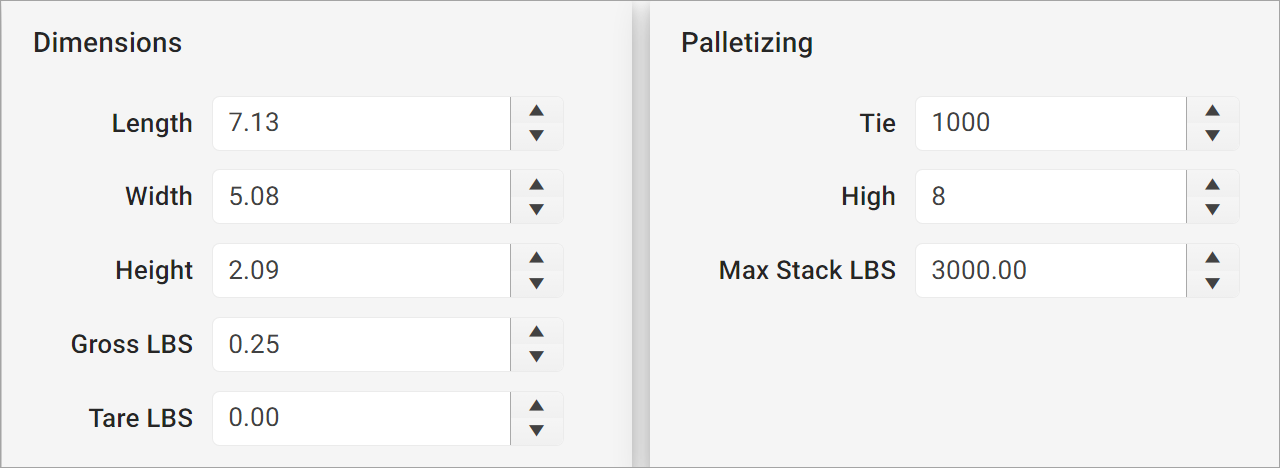Lower the Height value using down arrow
1280x468 pixels.
[536, 283]
